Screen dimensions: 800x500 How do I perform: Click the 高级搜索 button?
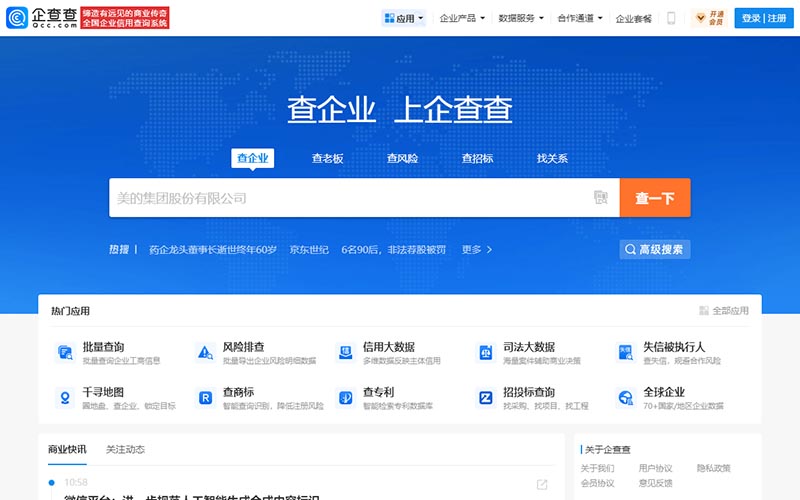click(655, 249)
